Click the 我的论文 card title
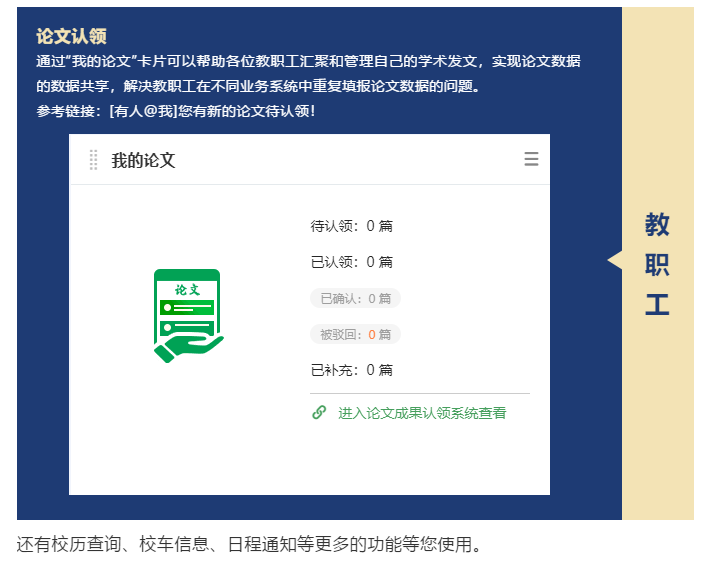 tap(143, 160)
